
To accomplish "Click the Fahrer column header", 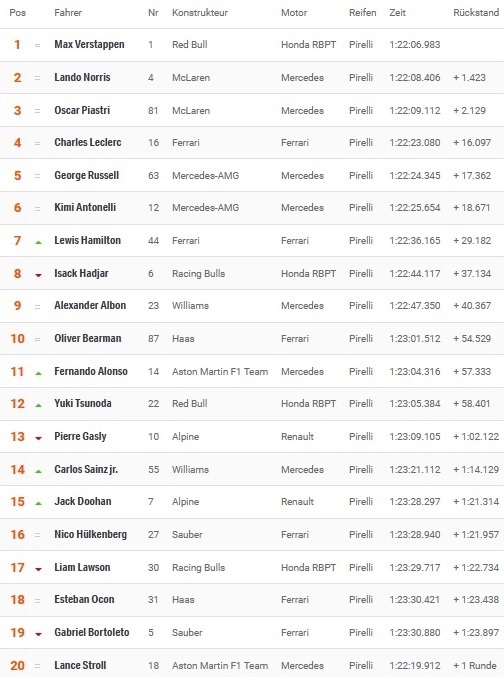I will tap(68, 13).
